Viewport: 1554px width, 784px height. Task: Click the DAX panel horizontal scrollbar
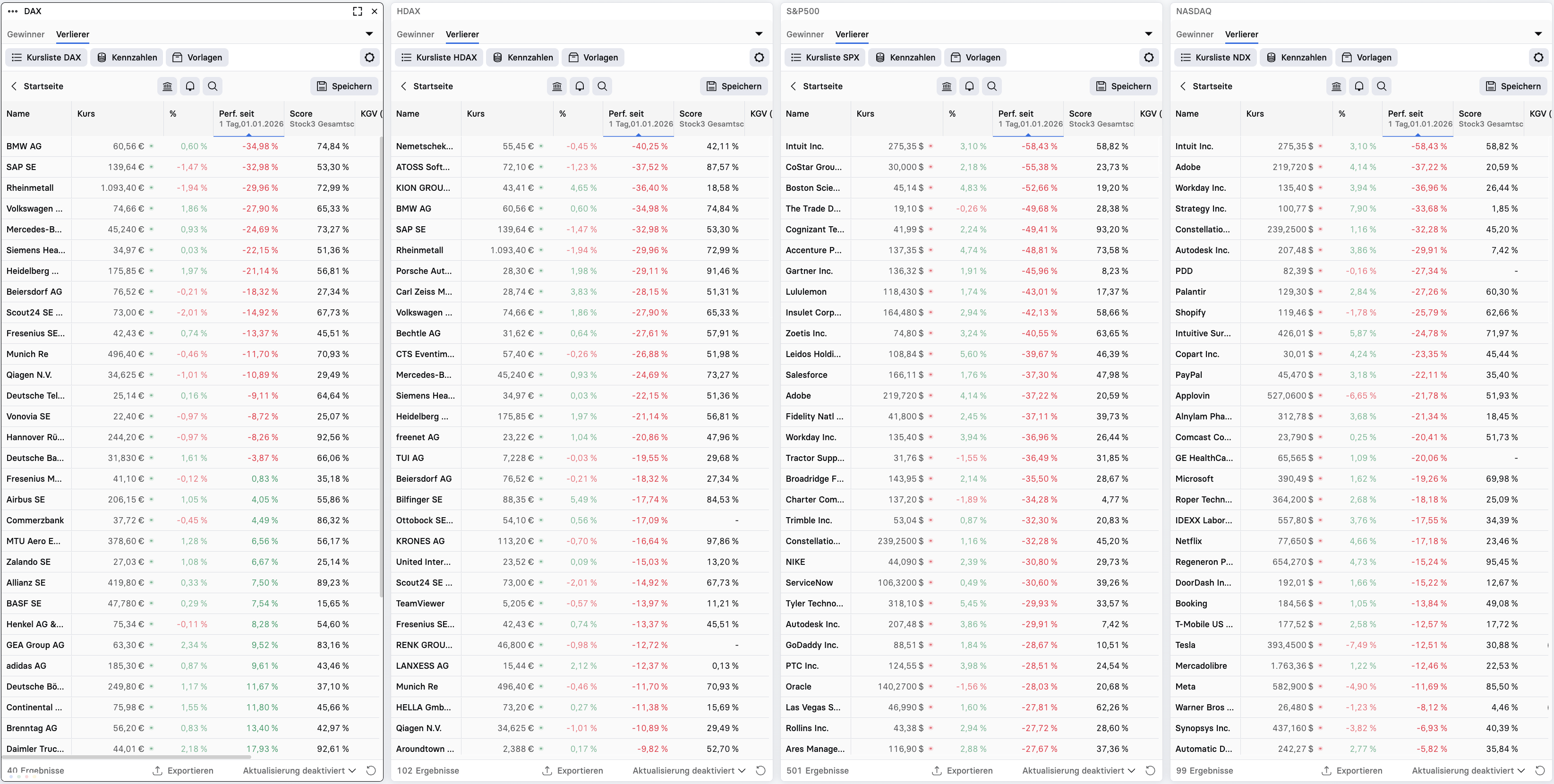(x=126, y=756)
